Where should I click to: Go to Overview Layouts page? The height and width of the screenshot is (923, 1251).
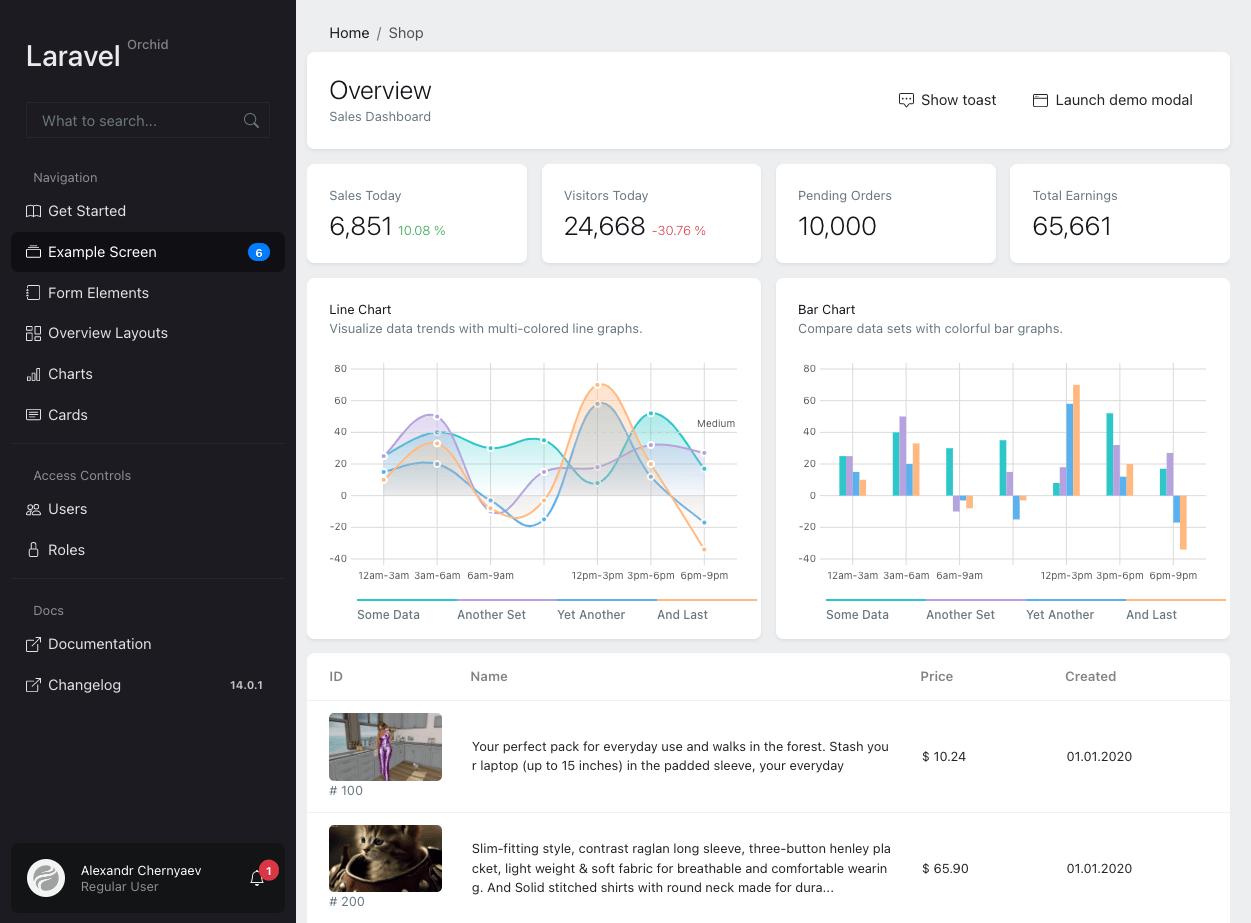pos(107,333)
